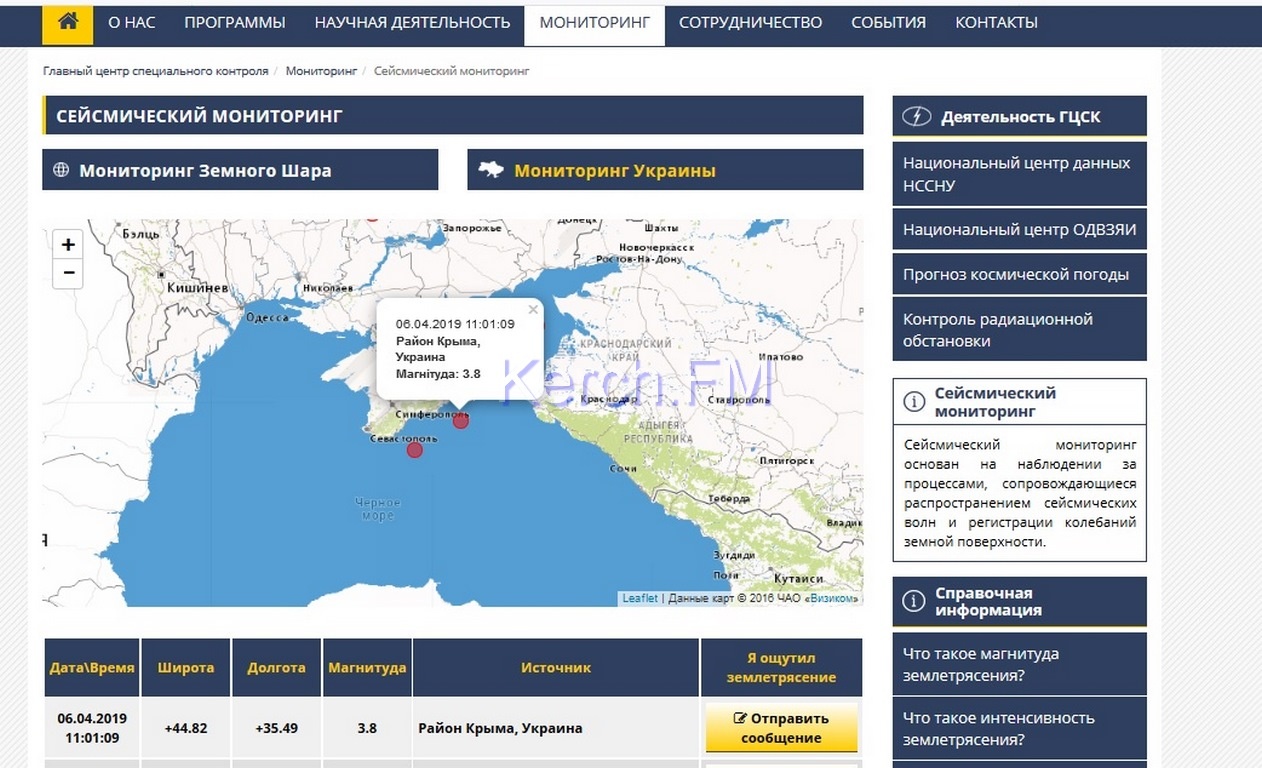Click the home icon in navigation bar
Image resolution: width=1262 pixels, height=768 pixels.
coord(68,22)
